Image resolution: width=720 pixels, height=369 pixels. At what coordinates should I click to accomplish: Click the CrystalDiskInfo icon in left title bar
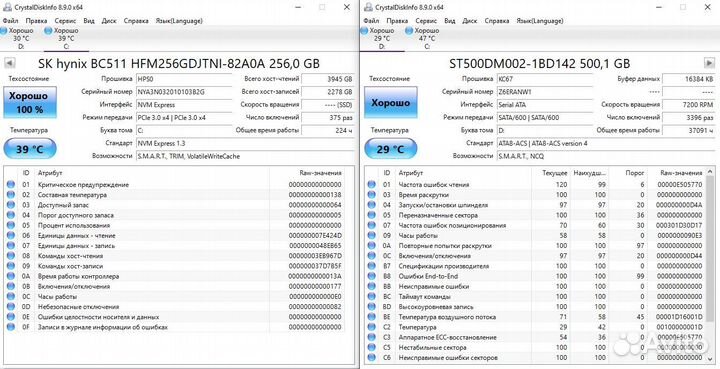[x=6, y=7]
